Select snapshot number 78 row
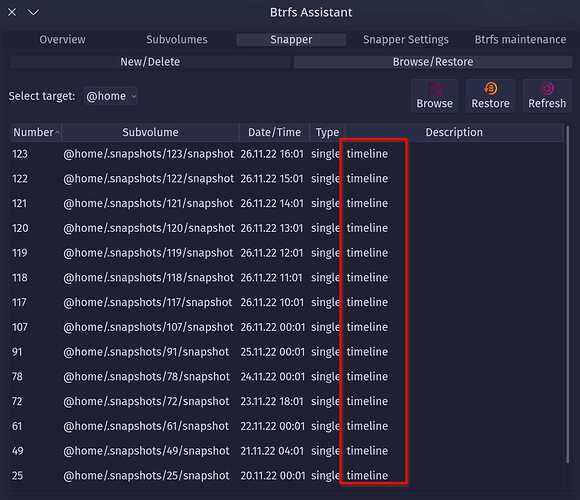580x500 pixels. (287, 377)
